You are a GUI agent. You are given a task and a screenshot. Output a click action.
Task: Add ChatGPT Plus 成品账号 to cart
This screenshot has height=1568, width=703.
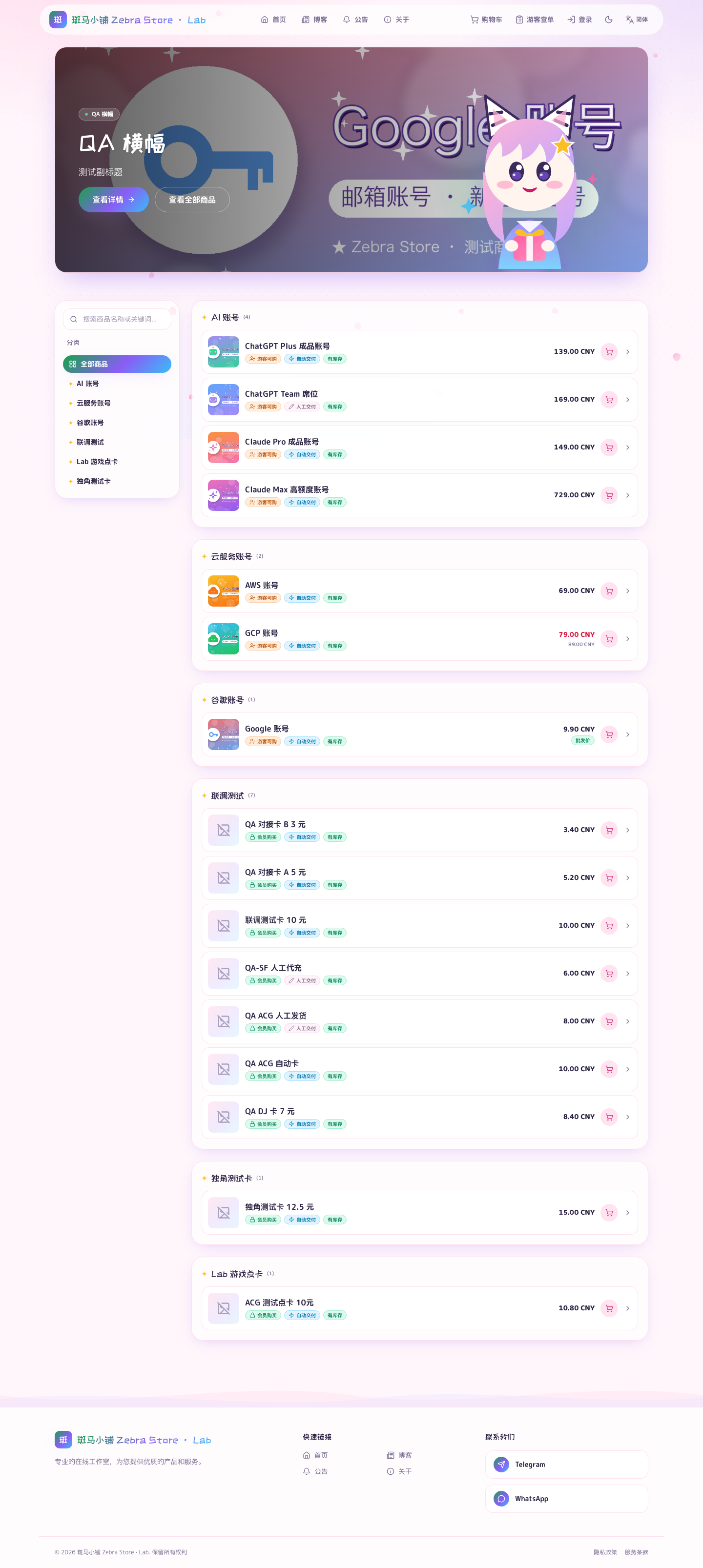click(609, 352)
